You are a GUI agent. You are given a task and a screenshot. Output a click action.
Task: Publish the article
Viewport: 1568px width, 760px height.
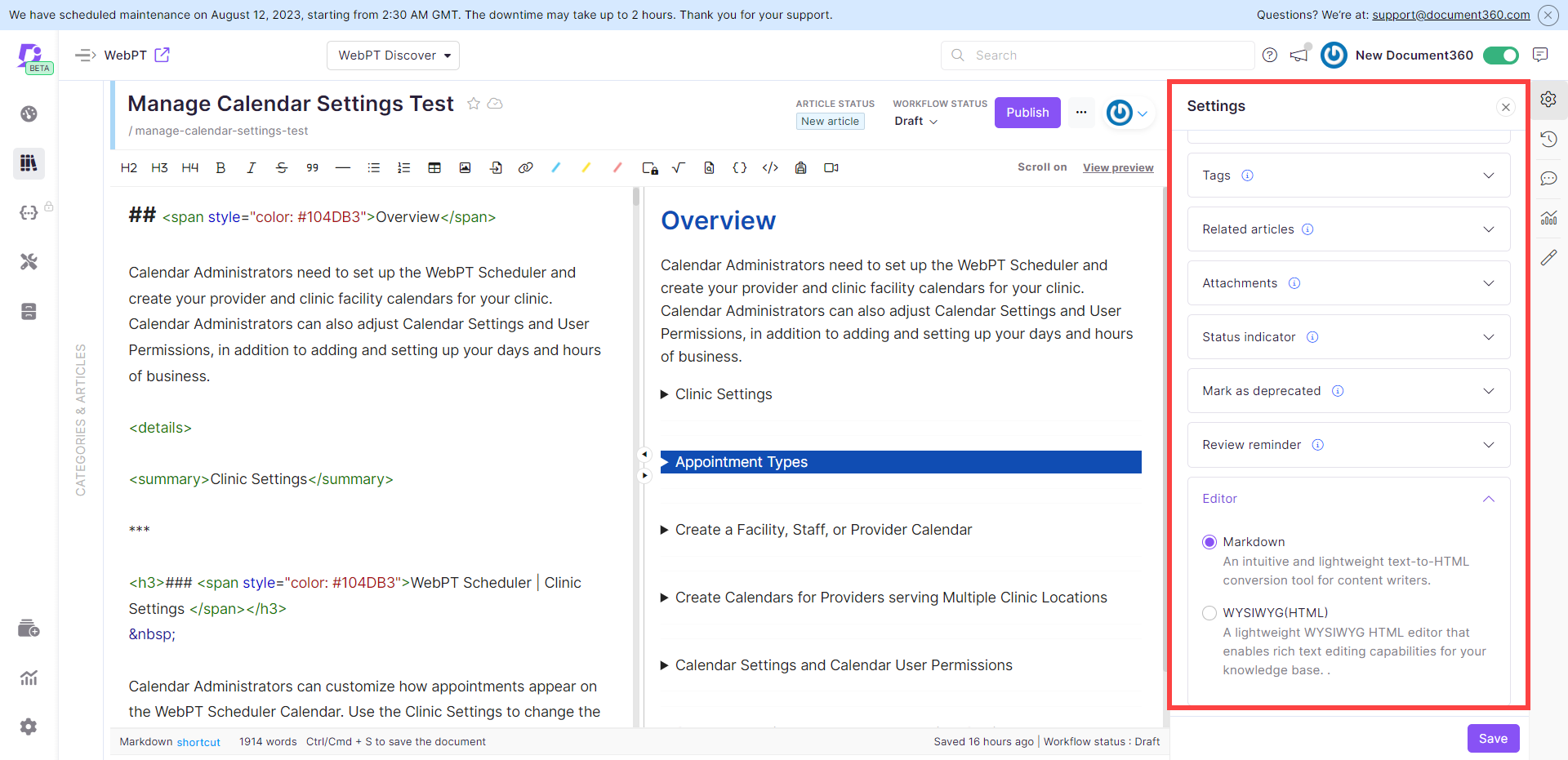click(x=1027, y=113)
